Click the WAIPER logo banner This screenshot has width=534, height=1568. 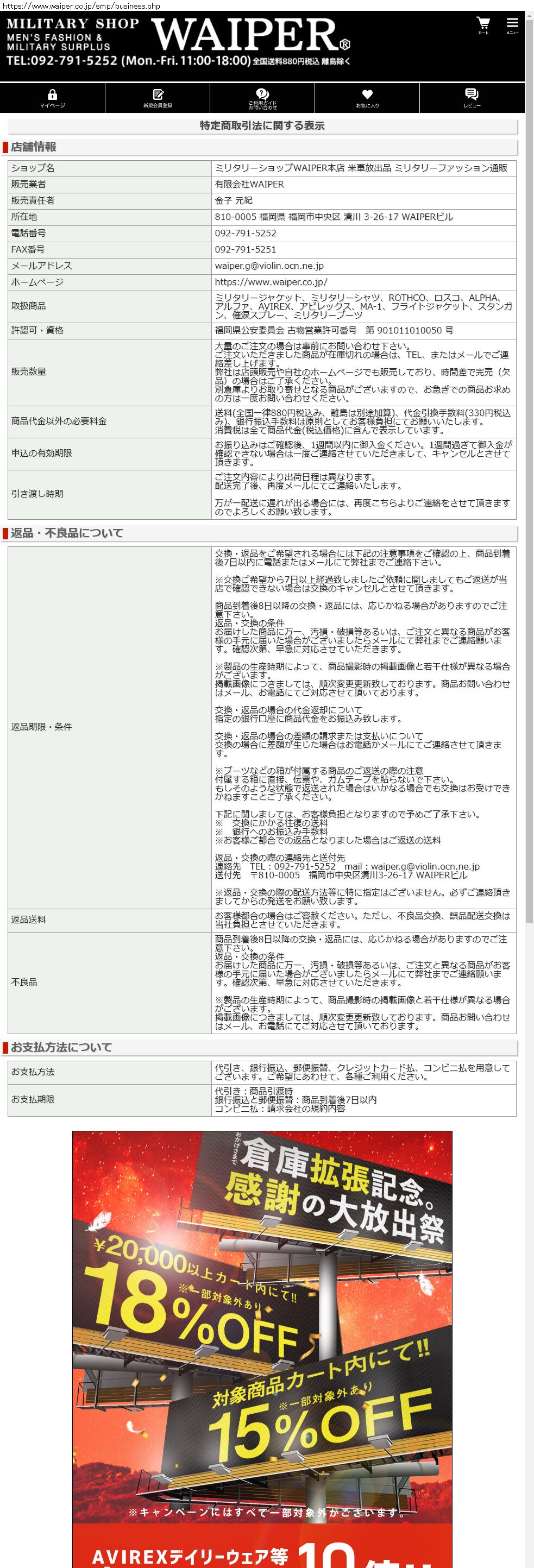[x=251, y=35]
